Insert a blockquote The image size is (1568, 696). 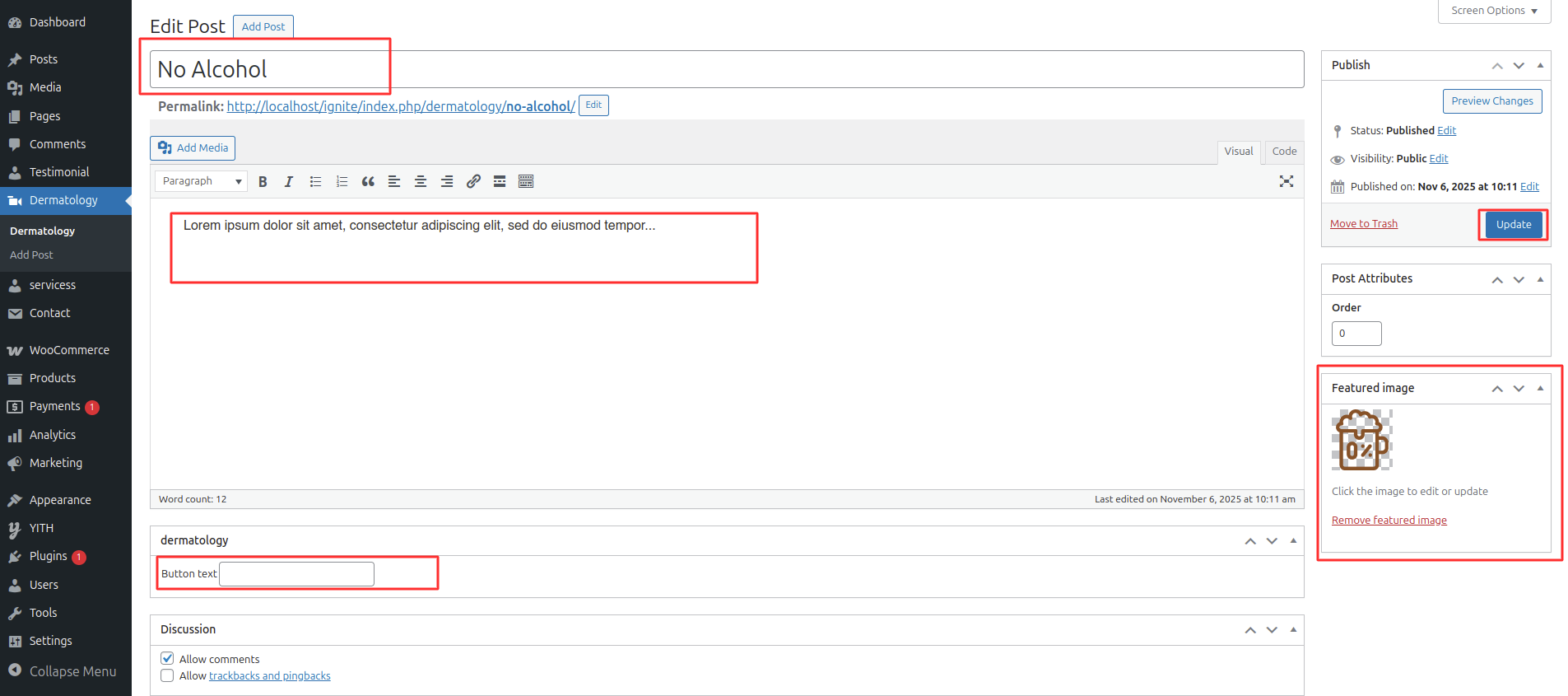point(368,182)
